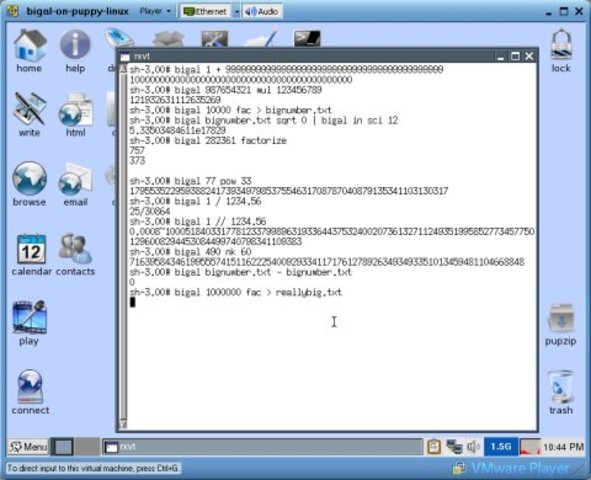
Task: Click the CPU load graph tray icon
Action: [530, 447]
